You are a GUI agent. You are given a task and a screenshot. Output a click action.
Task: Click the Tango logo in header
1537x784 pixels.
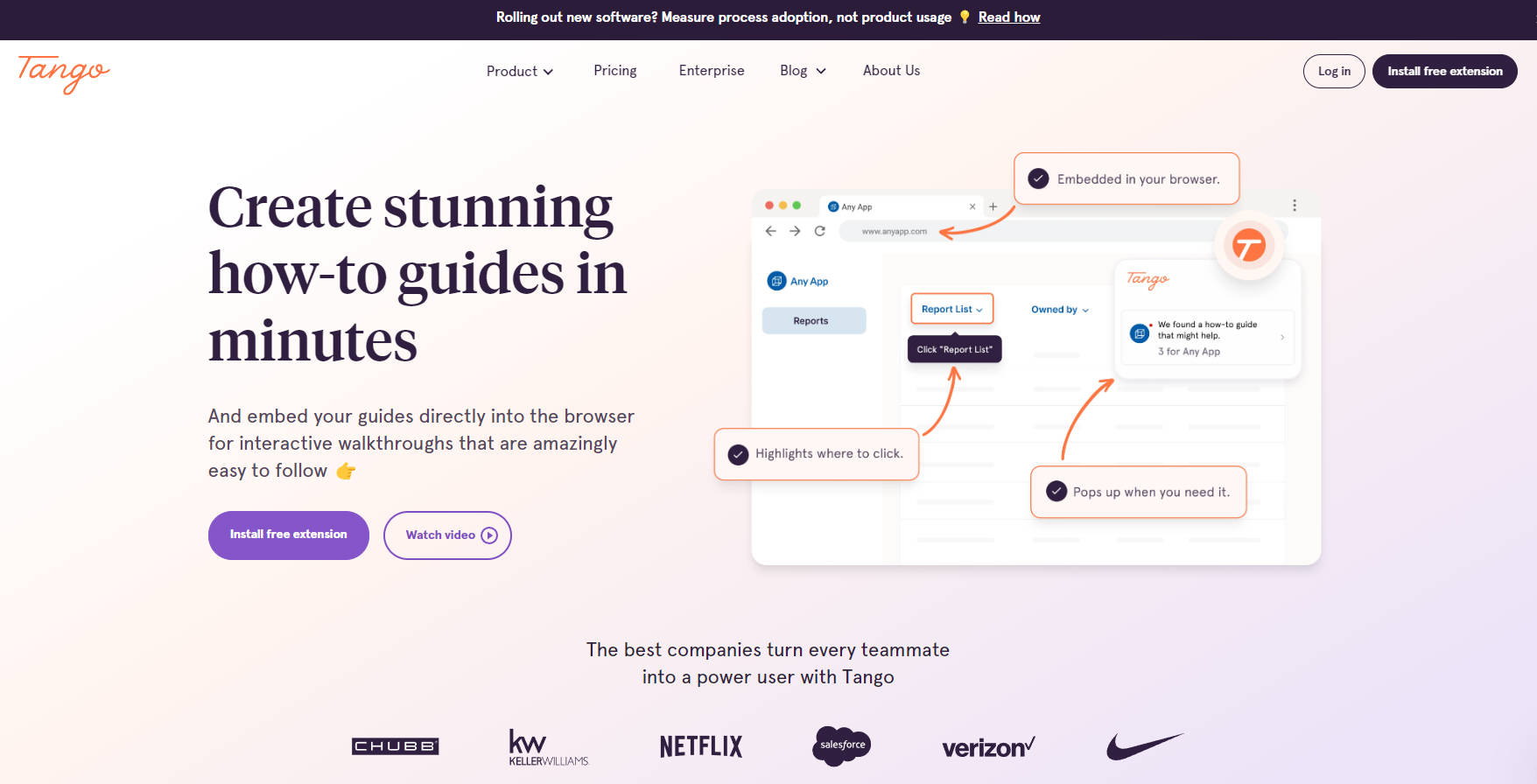coord(64,72)
